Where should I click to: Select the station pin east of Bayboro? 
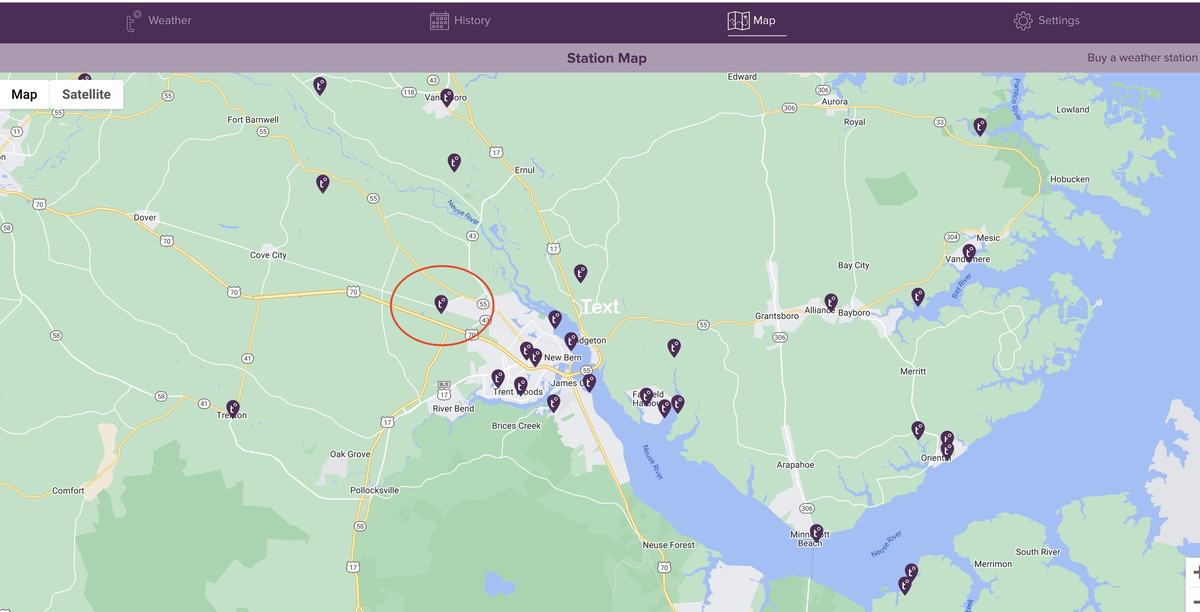(x=918, y=295)
